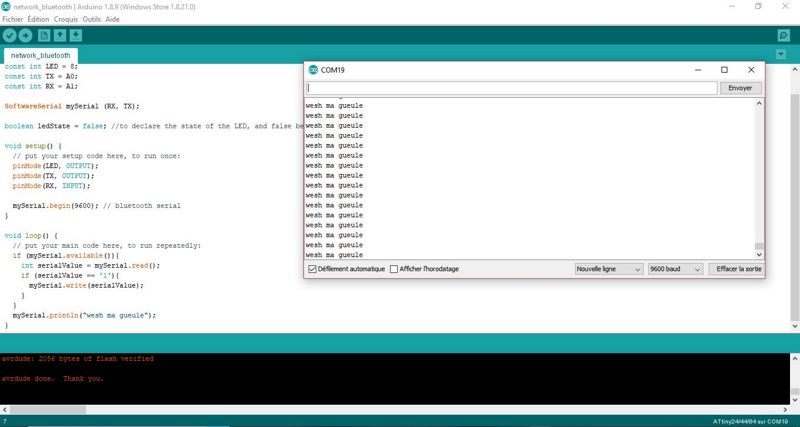The height and width of the screenshot is (427, 800).
Task: Enable Afficher l'horodatage checkbox
Action: (x=394, y=269)
